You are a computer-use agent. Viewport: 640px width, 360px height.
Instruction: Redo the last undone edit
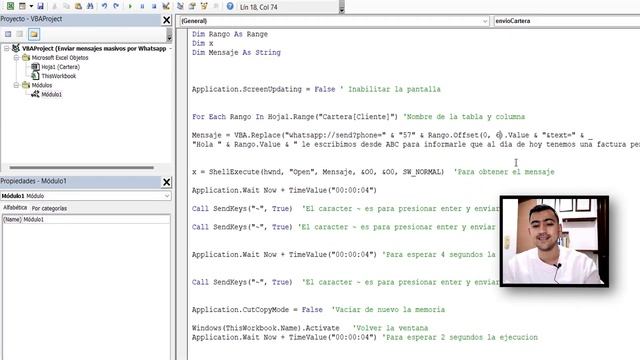coord(116,6)
